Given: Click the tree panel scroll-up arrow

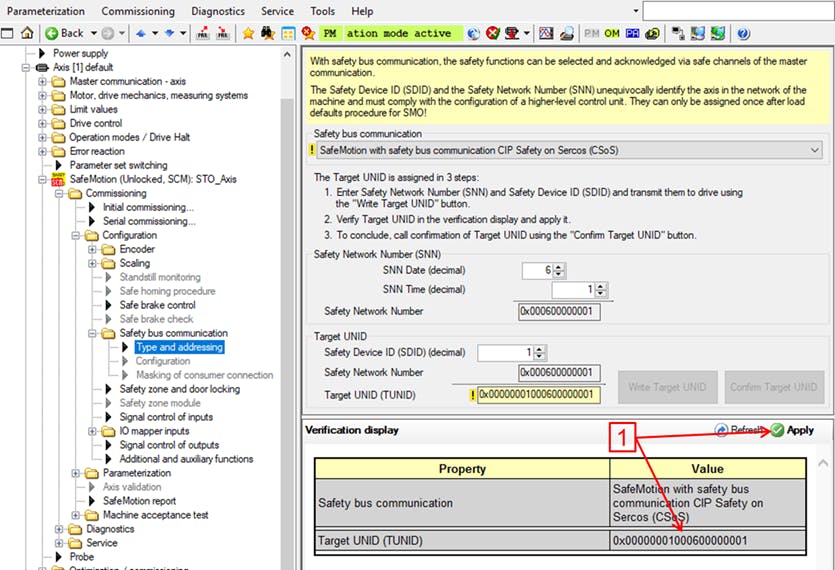Looking at the screenshot, I should (287, 54).
